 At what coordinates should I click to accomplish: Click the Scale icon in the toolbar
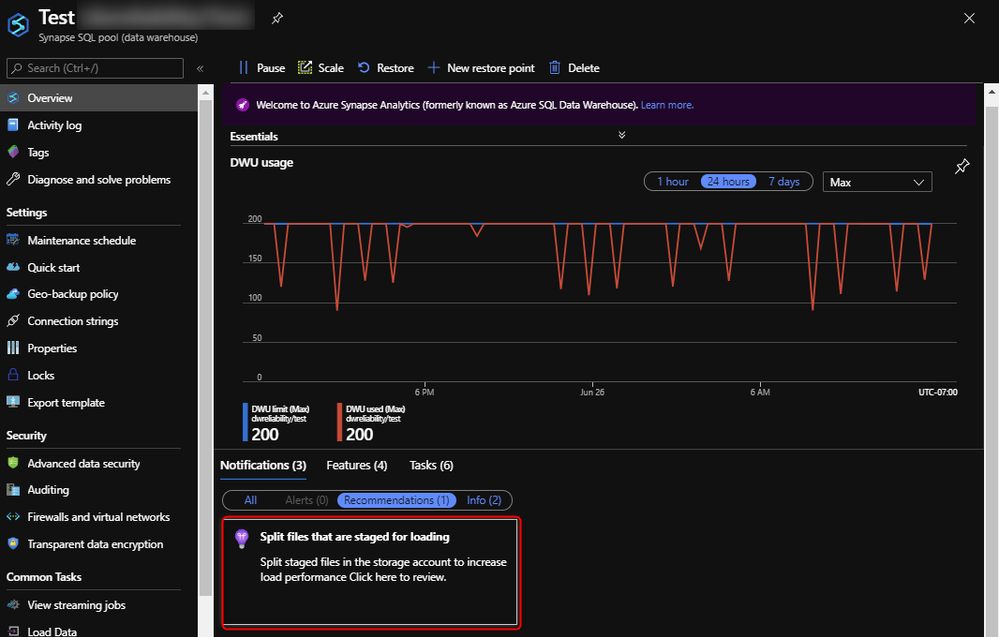pos(305,68)
